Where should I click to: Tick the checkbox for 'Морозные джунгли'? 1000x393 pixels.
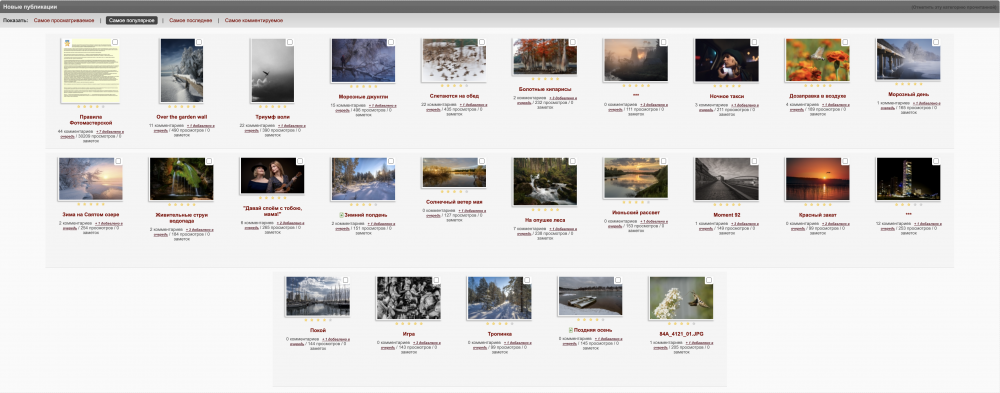[391, 42]
